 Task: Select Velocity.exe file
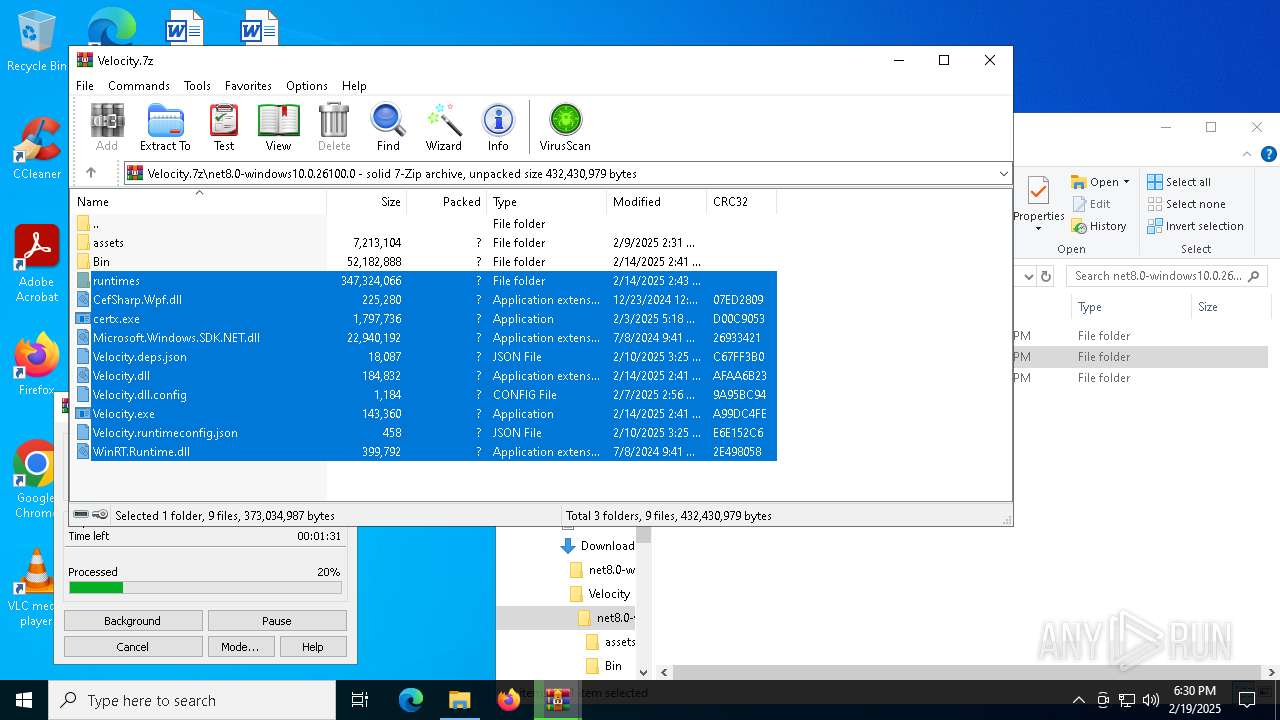coord(424,414)
